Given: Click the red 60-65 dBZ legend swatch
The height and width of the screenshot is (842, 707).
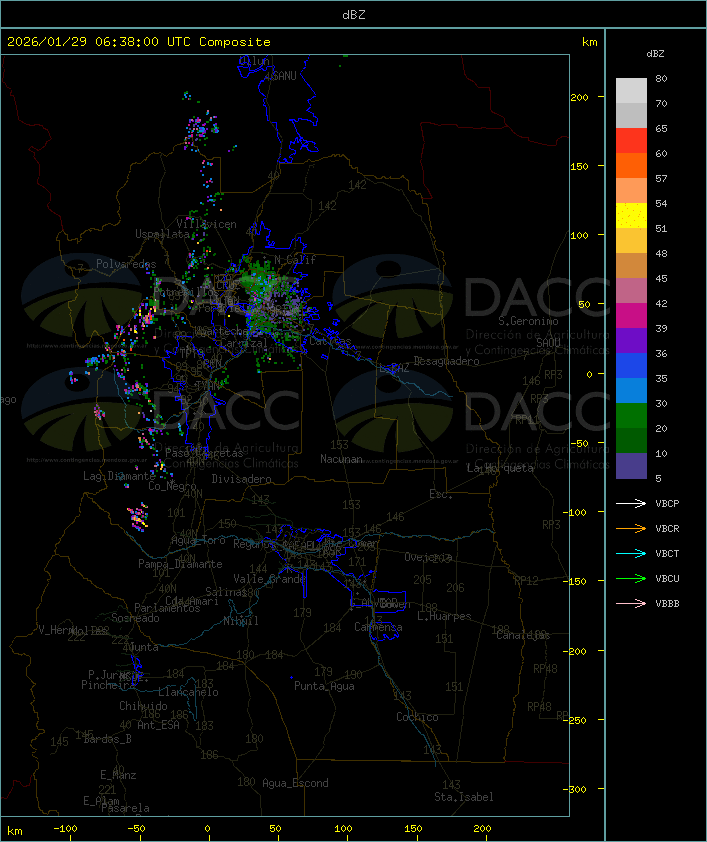Looking at the screenshot, I should pos(631,141).
